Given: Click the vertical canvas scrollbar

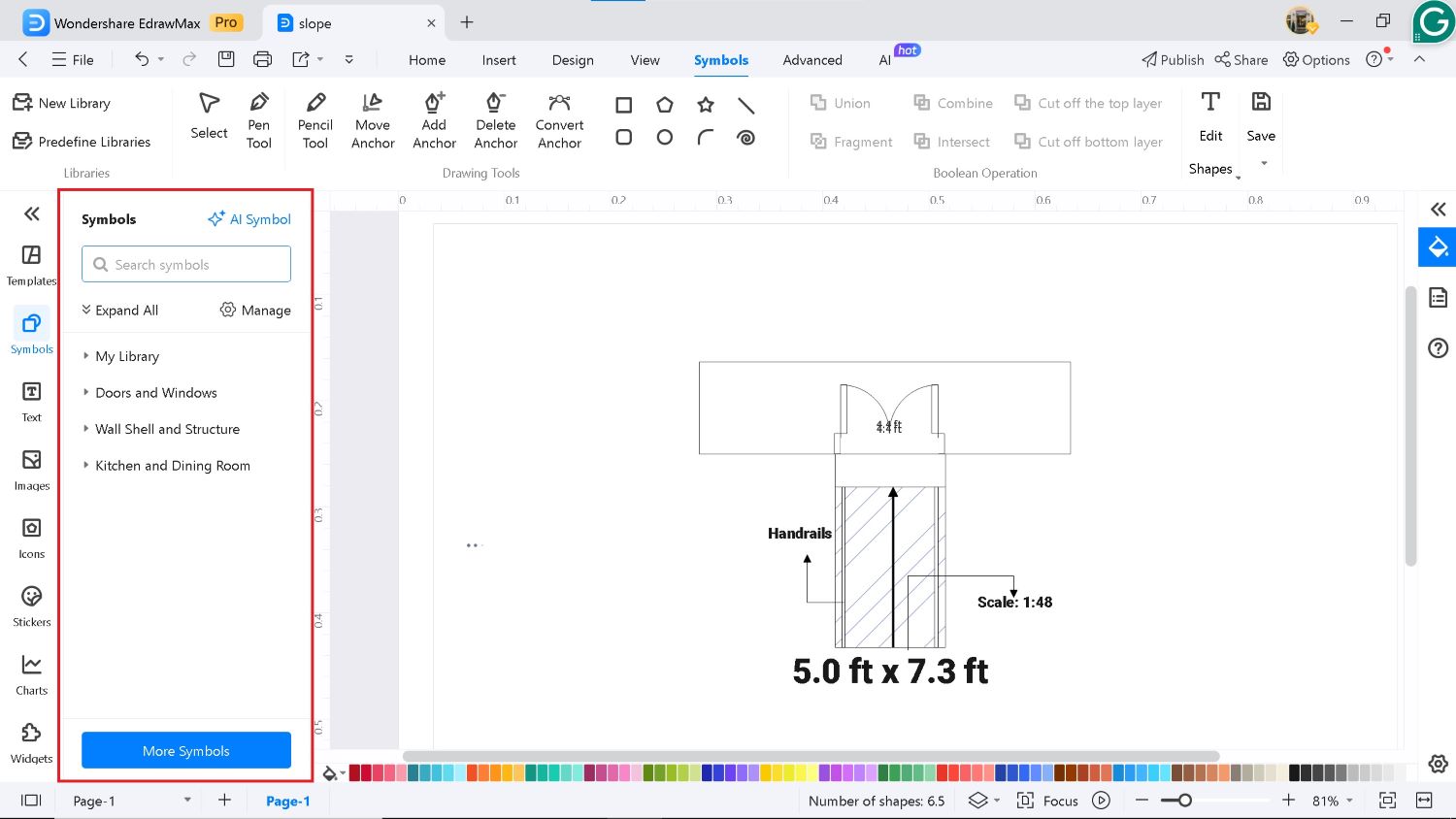Looking at the screenshot, I should point(1410,426).
